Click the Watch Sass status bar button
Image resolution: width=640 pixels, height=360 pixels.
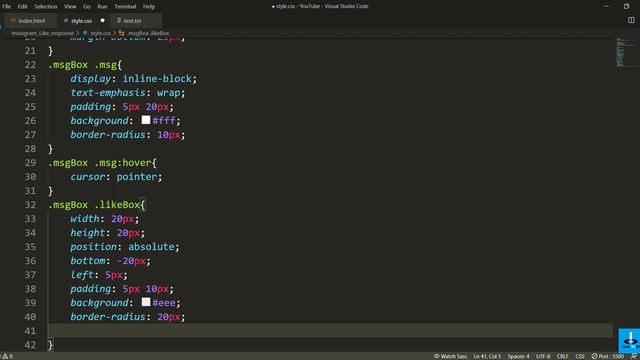[450, 356]
